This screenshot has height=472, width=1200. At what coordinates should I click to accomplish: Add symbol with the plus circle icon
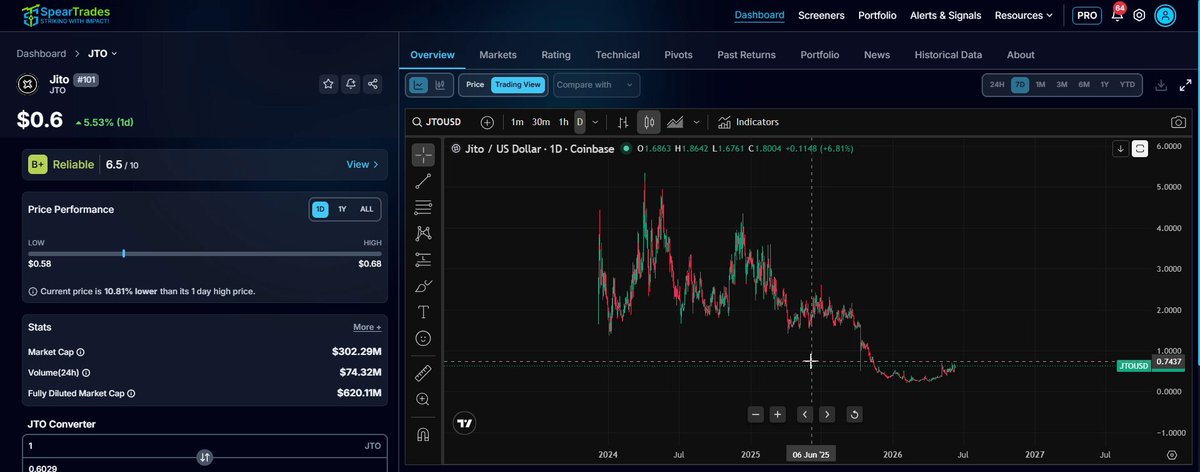tap(487, 122)
